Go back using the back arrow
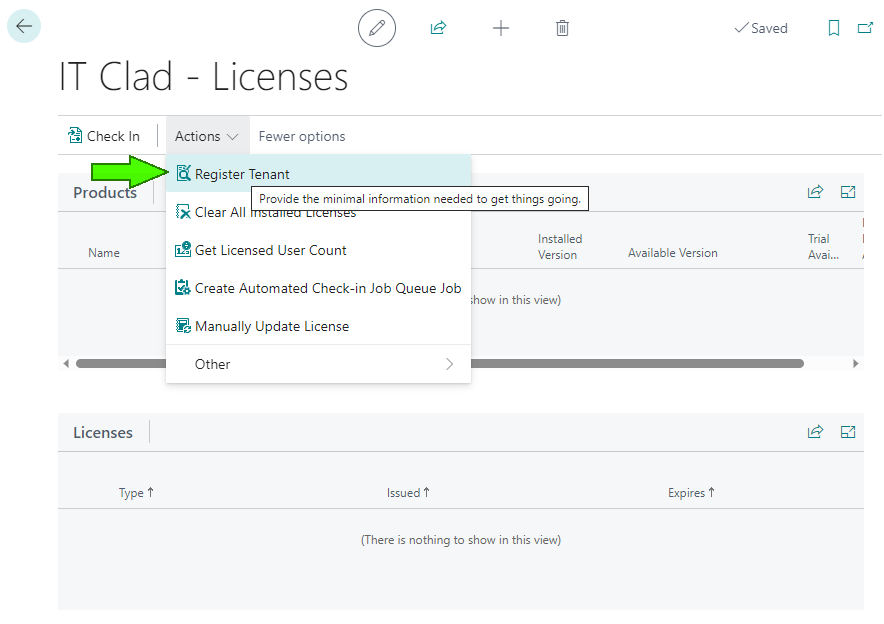 click(x=24, y=26)
